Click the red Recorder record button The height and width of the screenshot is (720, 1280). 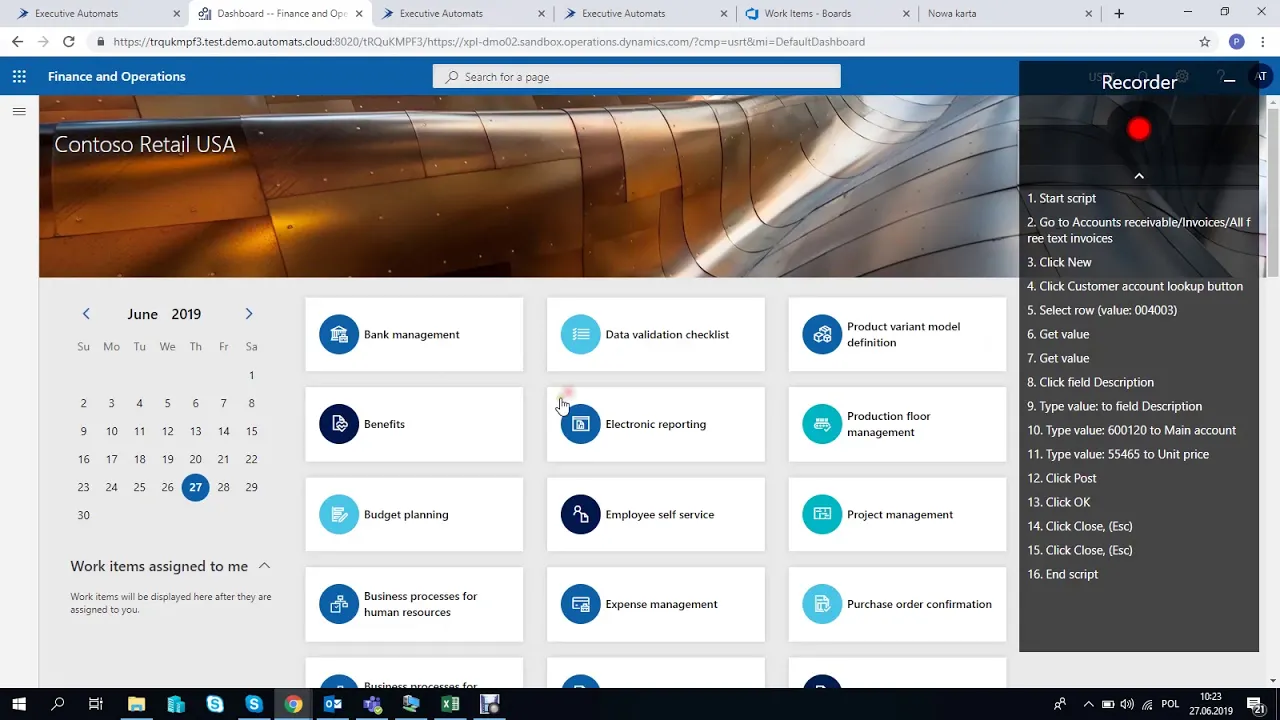1138,128
